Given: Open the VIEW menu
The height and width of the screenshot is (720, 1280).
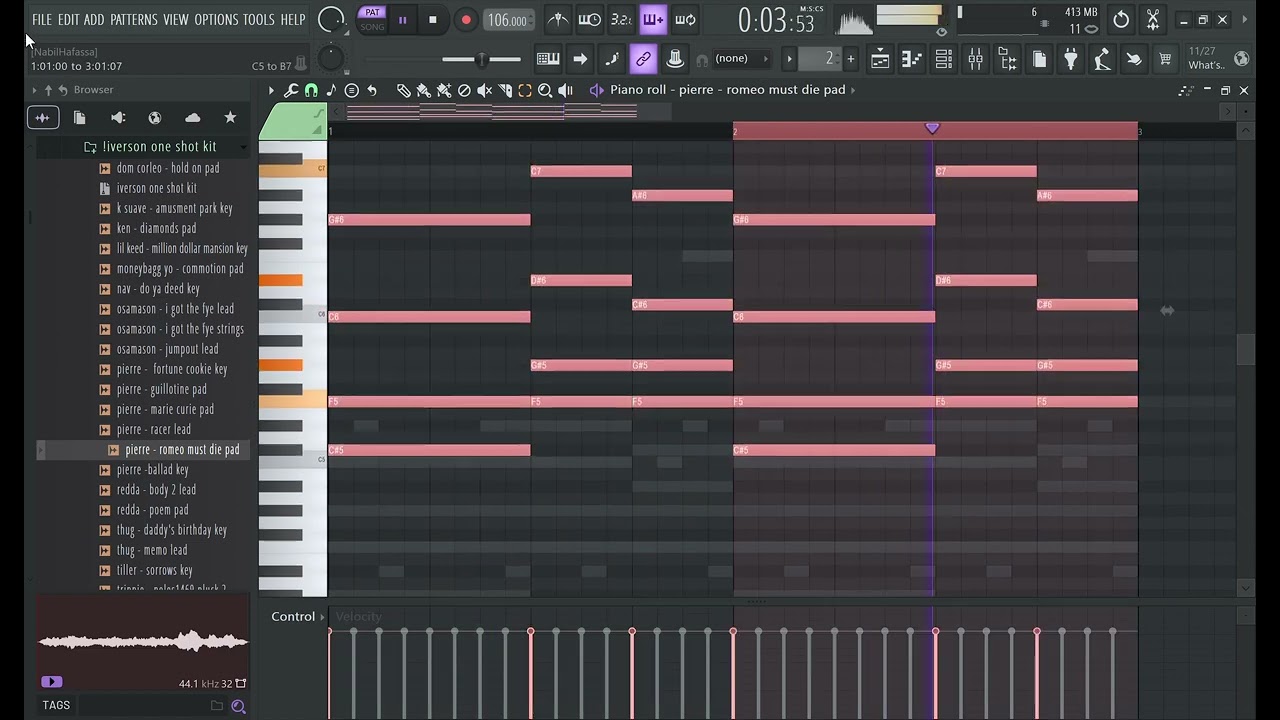Looking at the screenshot, I should click(x=176, y=19).
